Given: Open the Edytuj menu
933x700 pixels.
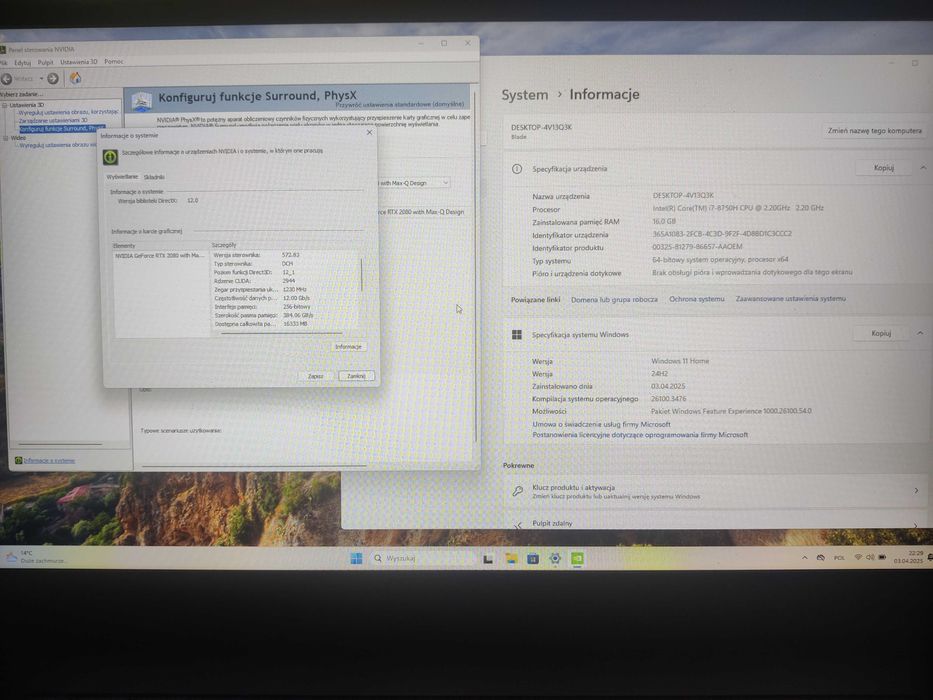Looking at the screenshot, I should click(x=22, y=62).
